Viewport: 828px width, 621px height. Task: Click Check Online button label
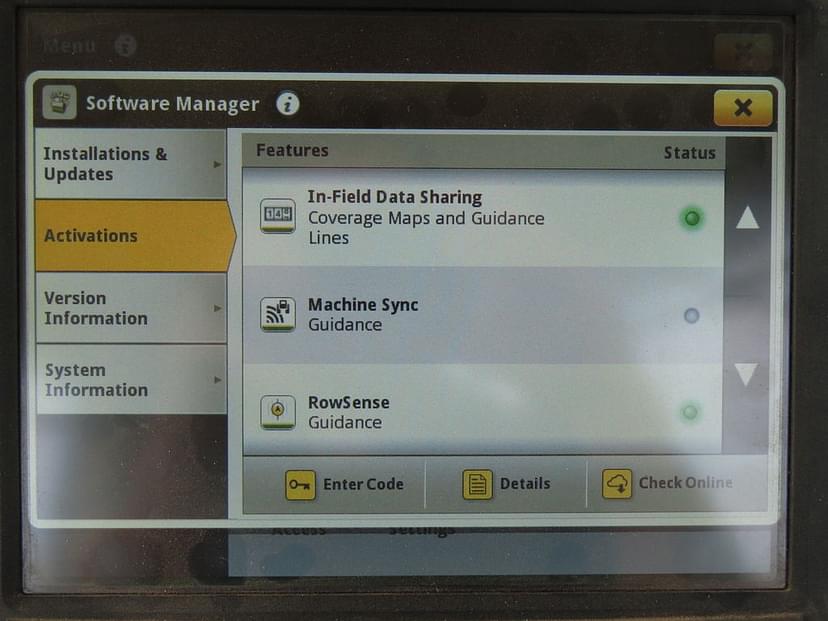(x=685, y=483)
